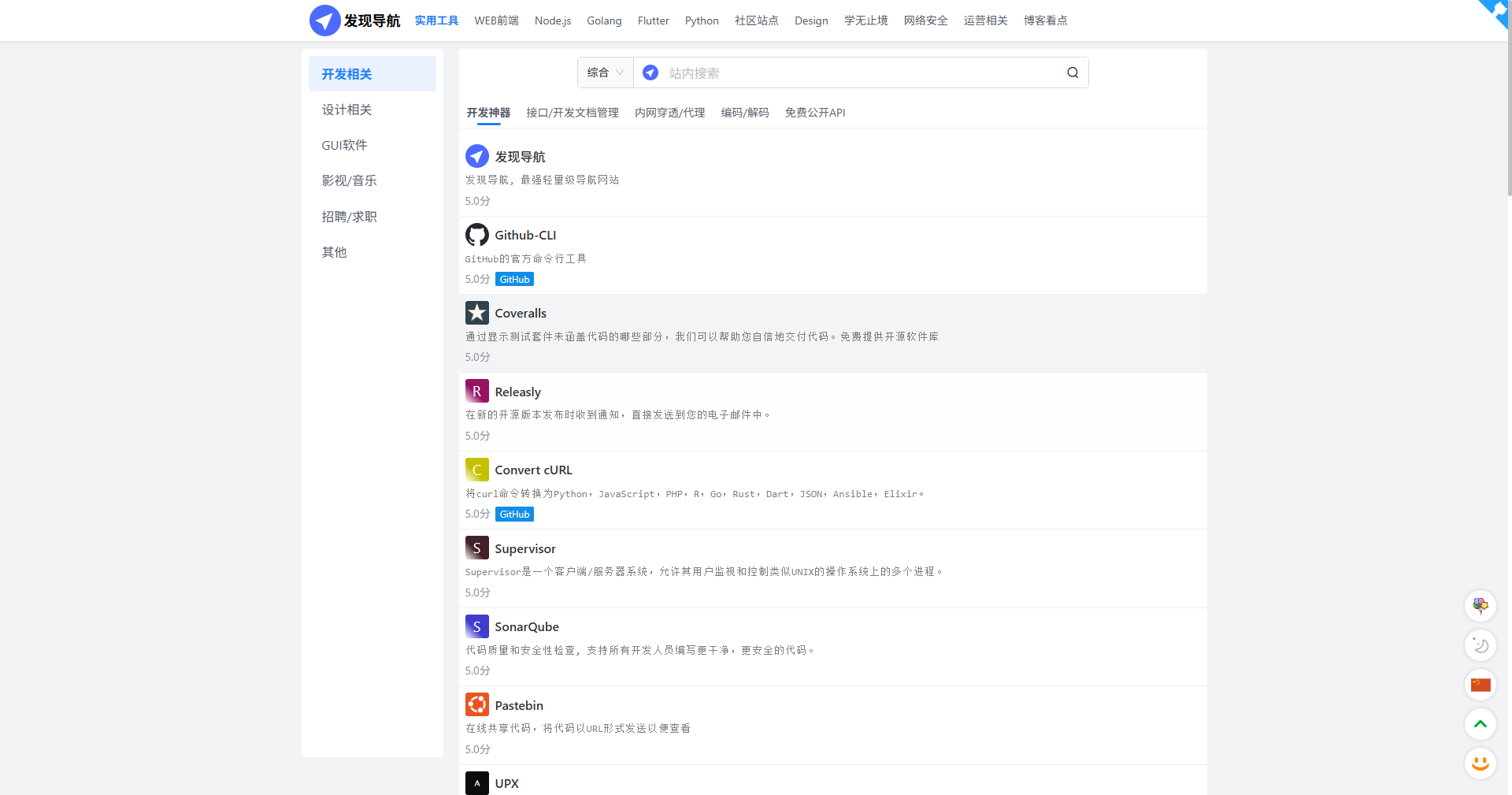Click the Chinese flag language button
The height and width of the screenshot is (795, 1512).
[1480, 685]
